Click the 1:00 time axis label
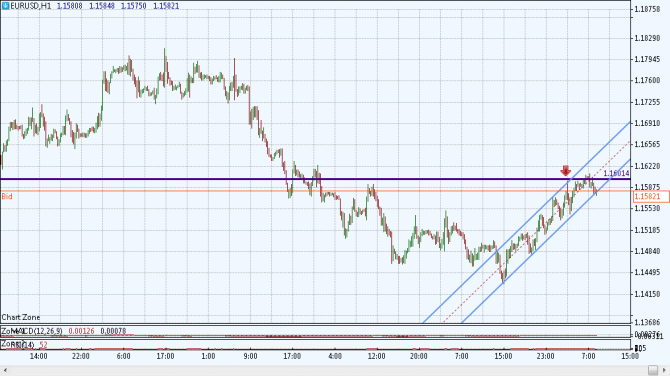The height and width of the screenshot is (376, 670). pos(208,356)
